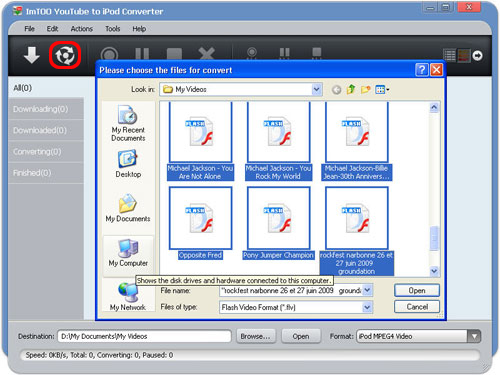Viewport: 500px width, 375px height.
Task: Select the Pony Jumper Champion file
Action: coord(278,223)
